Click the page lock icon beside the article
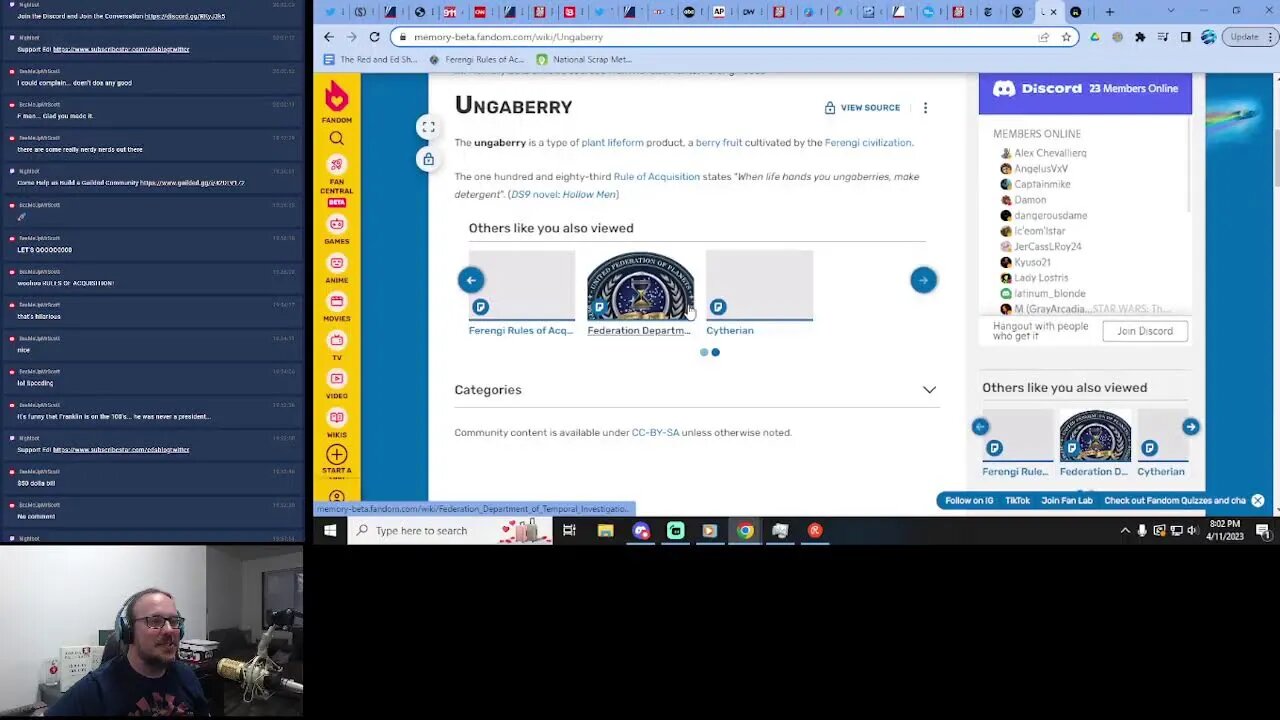Viewport: 1280px width, 720px height. [x=428, y=159]
